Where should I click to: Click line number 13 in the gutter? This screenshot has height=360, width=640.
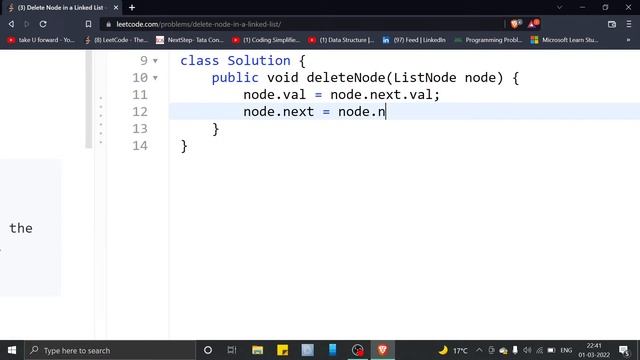point(140,129)
